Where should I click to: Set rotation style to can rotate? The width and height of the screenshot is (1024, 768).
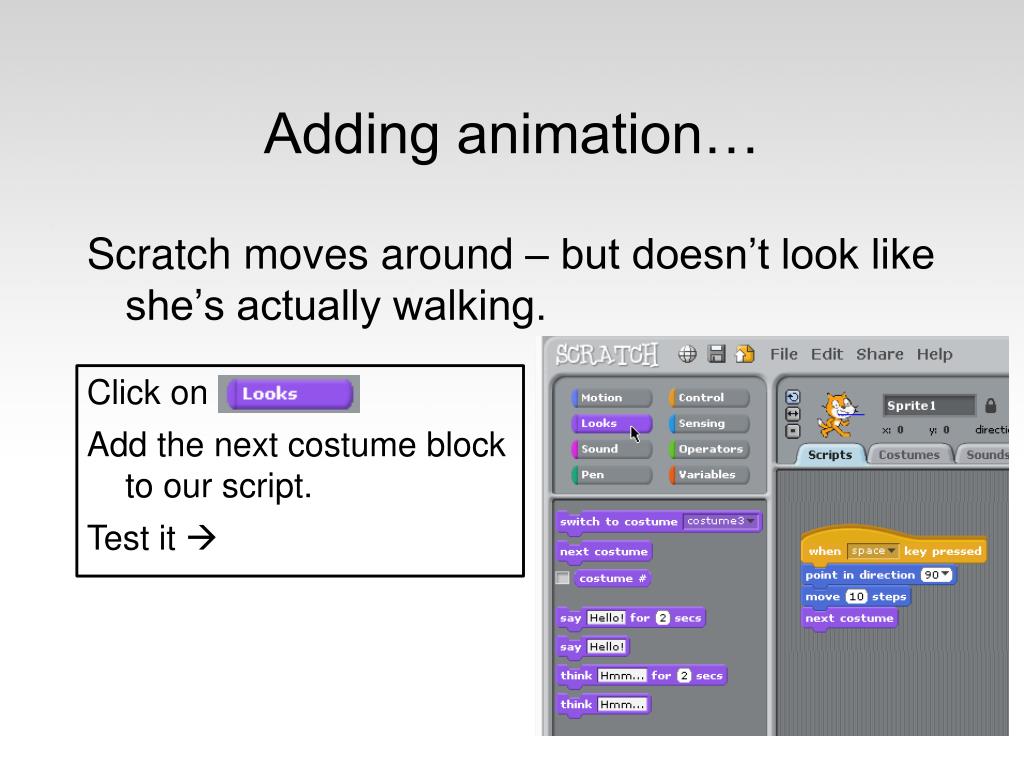(x=792, y=397)
